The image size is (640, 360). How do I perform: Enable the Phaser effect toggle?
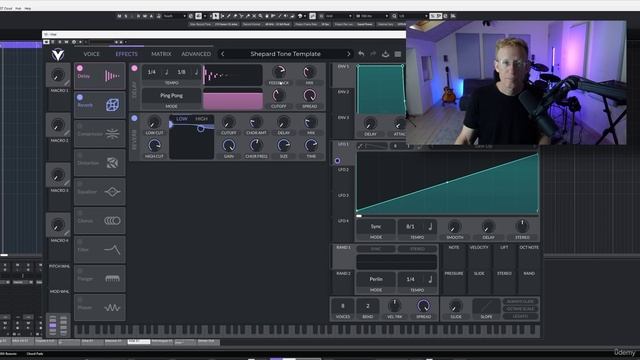[80, 300]
